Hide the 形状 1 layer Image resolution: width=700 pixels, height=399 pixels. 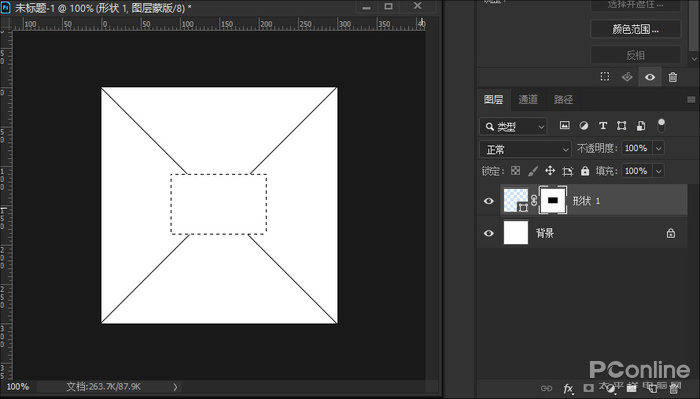click(489, 201)
